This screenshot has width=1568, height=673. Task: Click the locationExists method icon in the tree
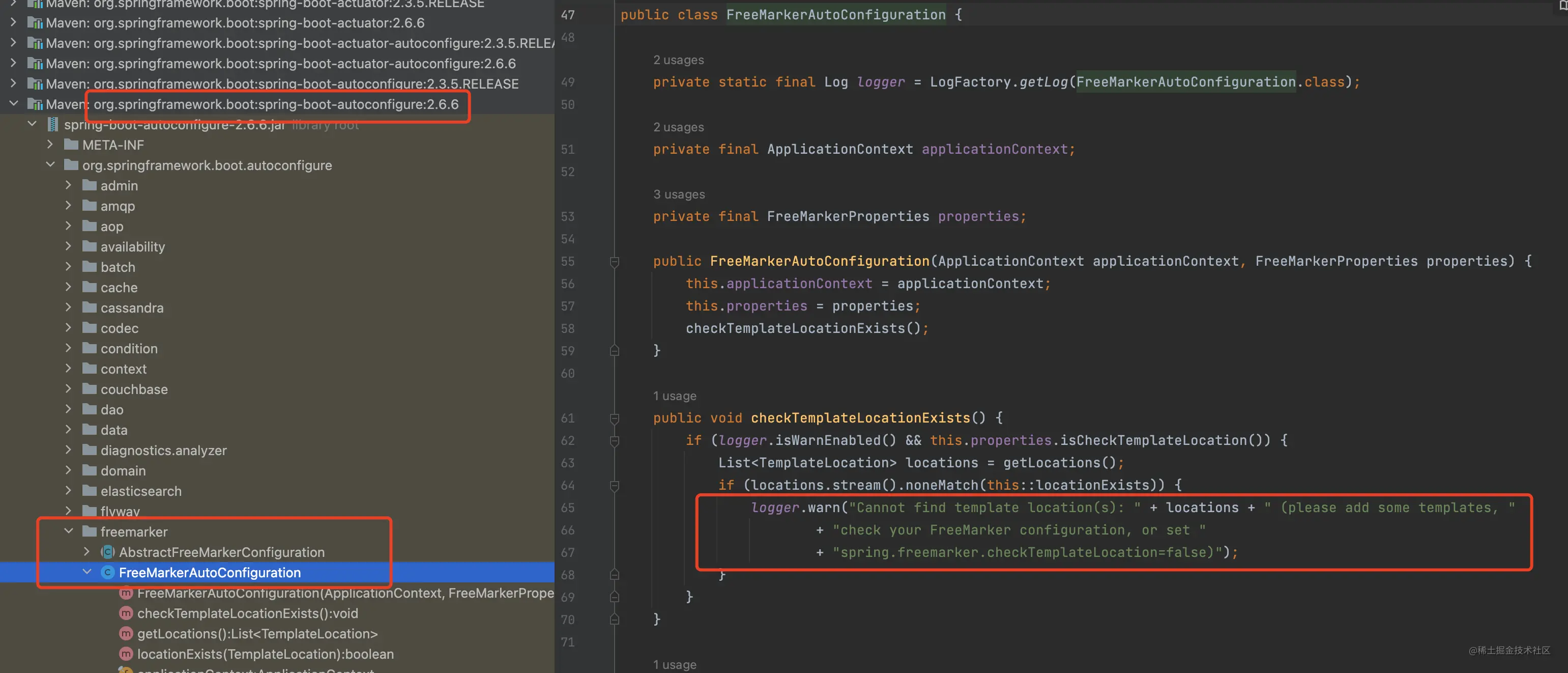[126, 654]
